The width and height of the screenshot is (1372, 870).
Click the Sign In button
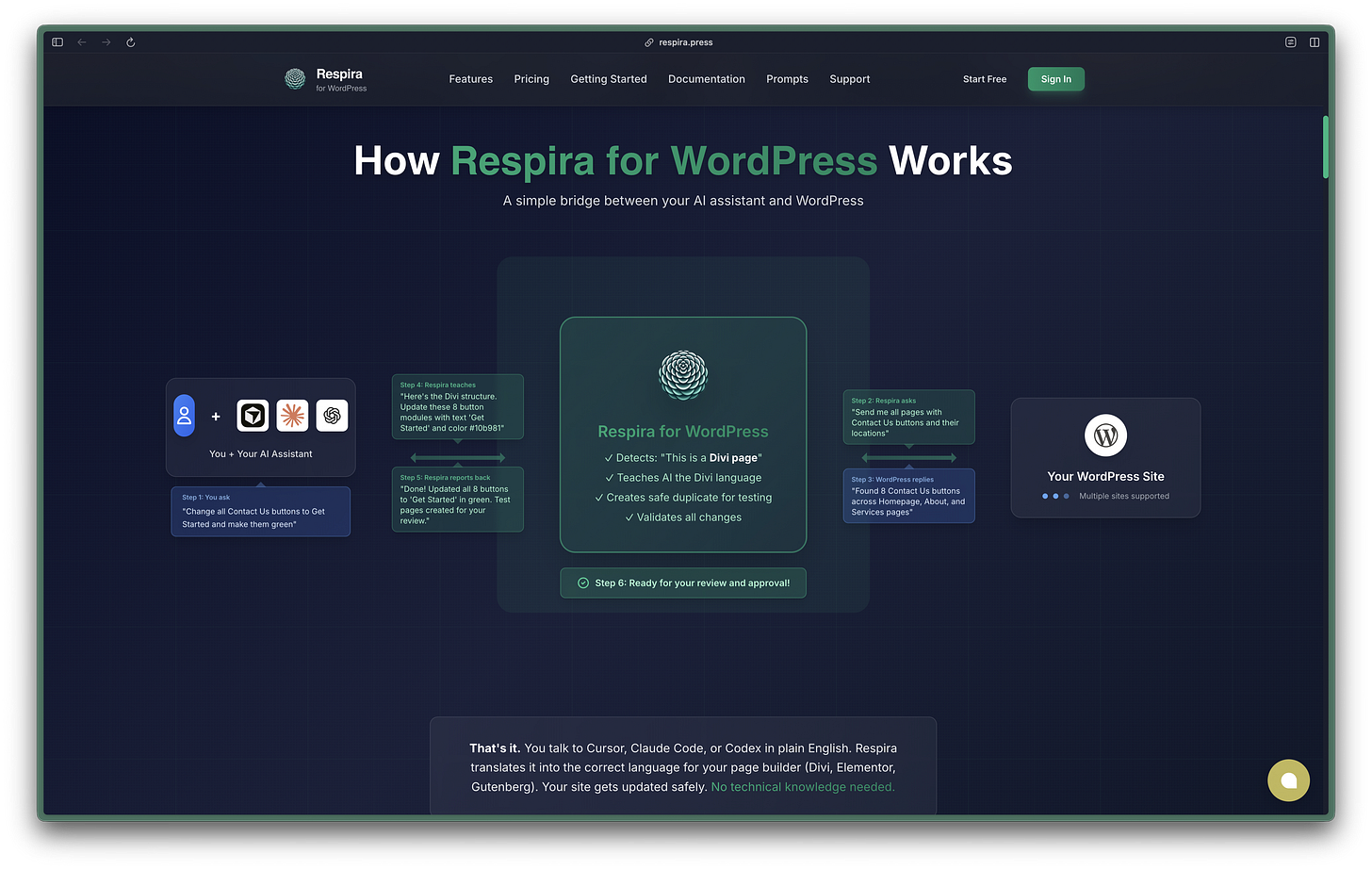point(1056,79)
